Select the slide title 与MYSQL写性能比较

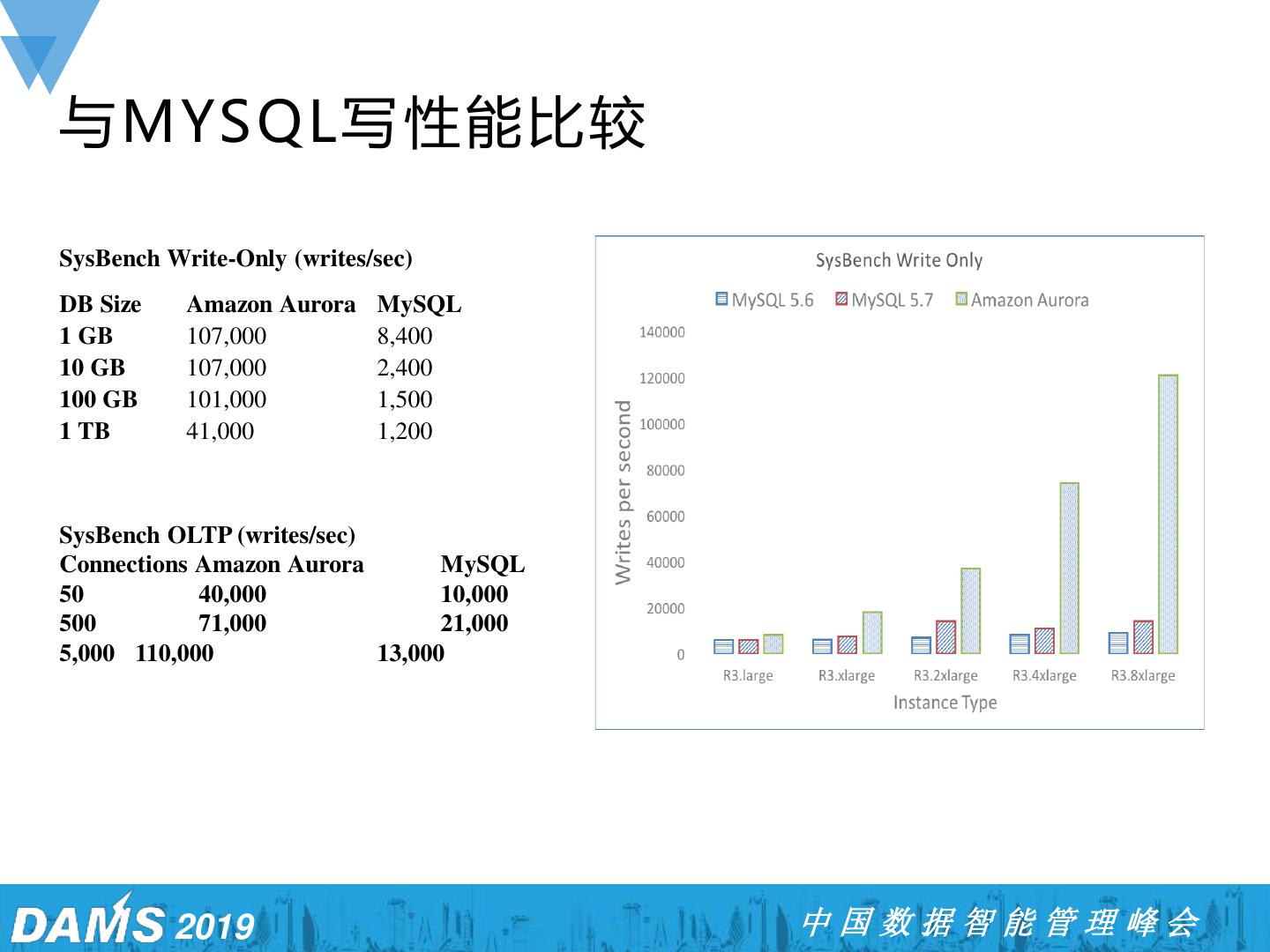click(x=353, y=123)
